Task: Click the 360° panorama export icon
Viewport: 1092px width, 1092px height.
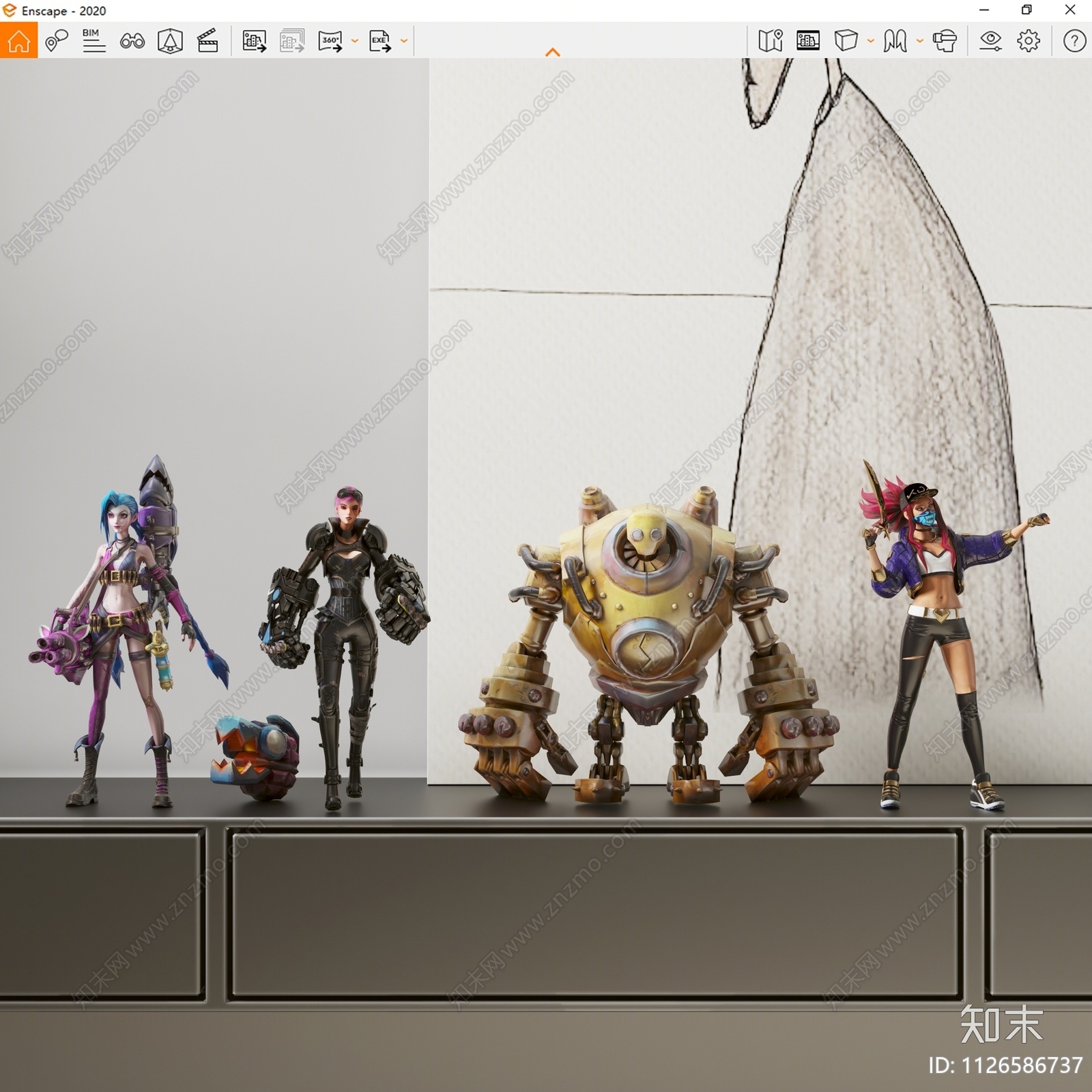Action: (x=330, y=41)
